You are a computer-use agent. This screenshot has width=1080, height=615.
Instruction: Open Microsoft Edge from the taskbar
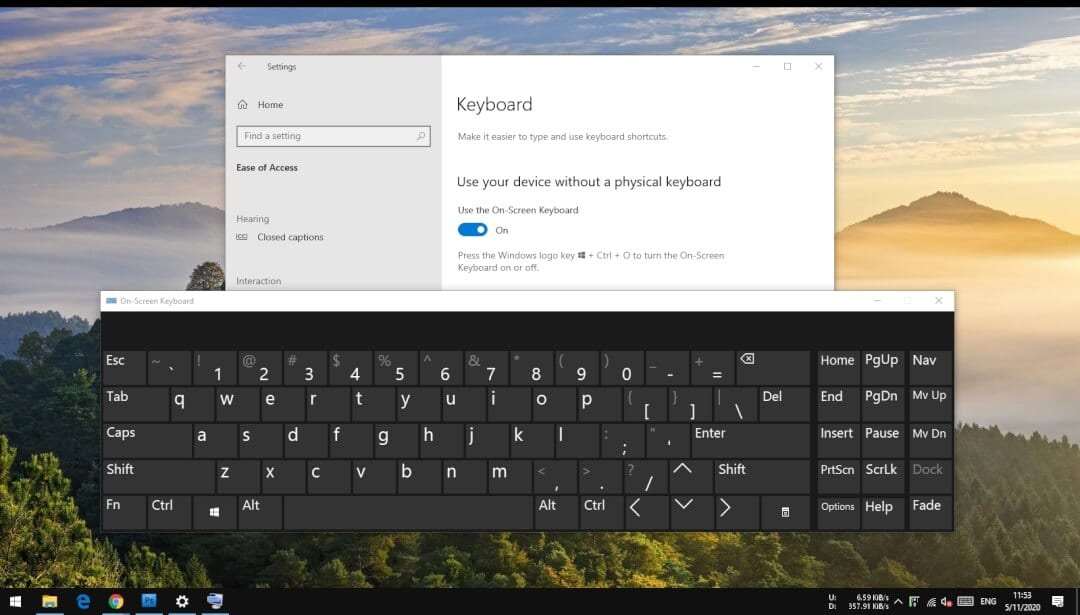pos(83,601)
